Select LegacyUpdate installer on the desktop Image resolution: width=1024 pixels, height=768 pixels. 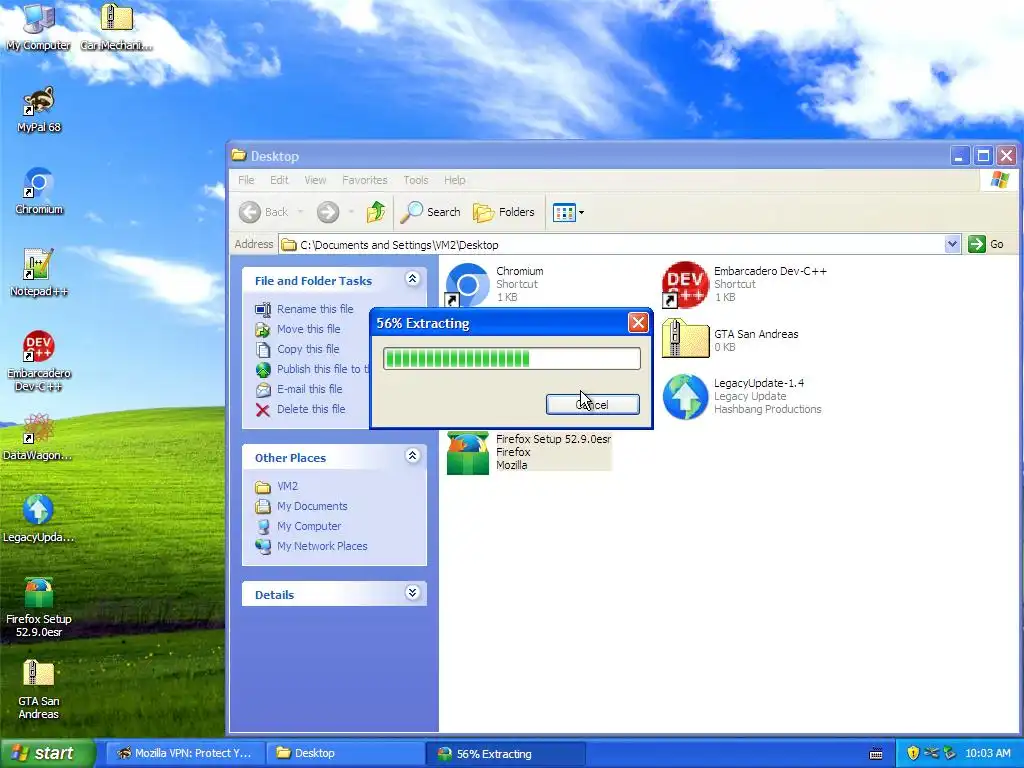38,519
